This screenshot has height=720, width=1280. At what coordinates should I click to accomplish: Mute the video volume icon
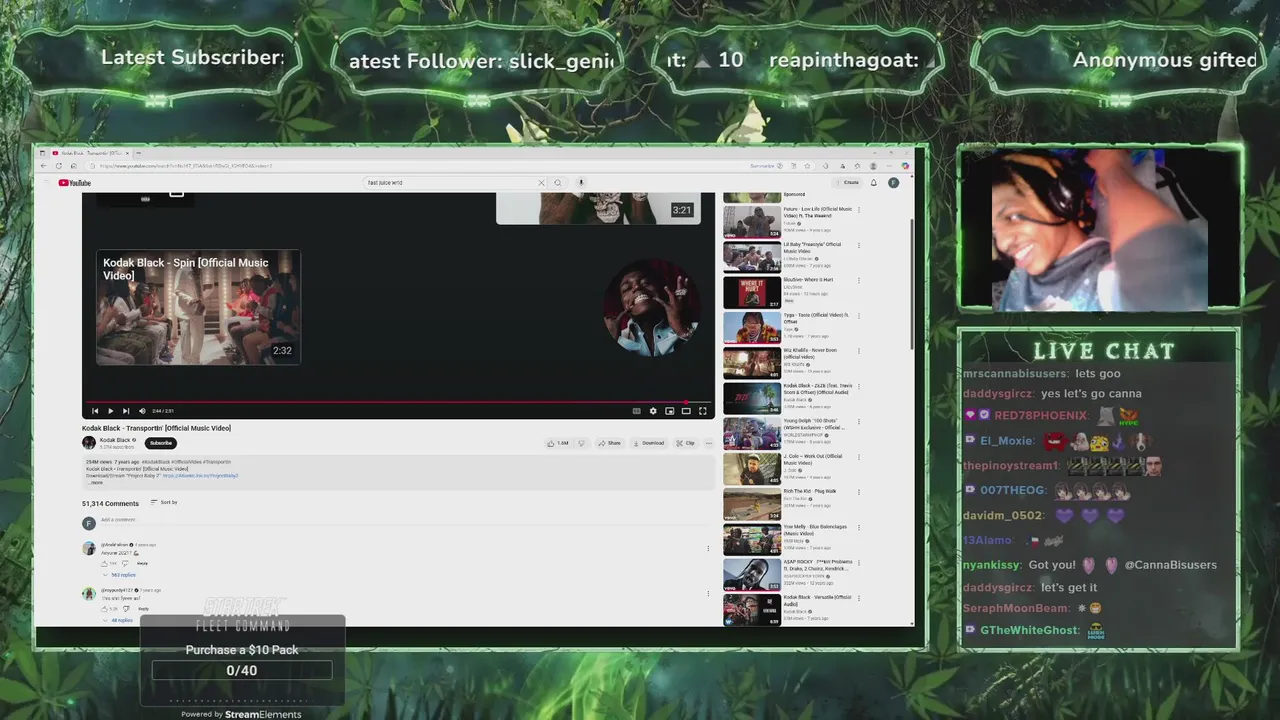142,411
